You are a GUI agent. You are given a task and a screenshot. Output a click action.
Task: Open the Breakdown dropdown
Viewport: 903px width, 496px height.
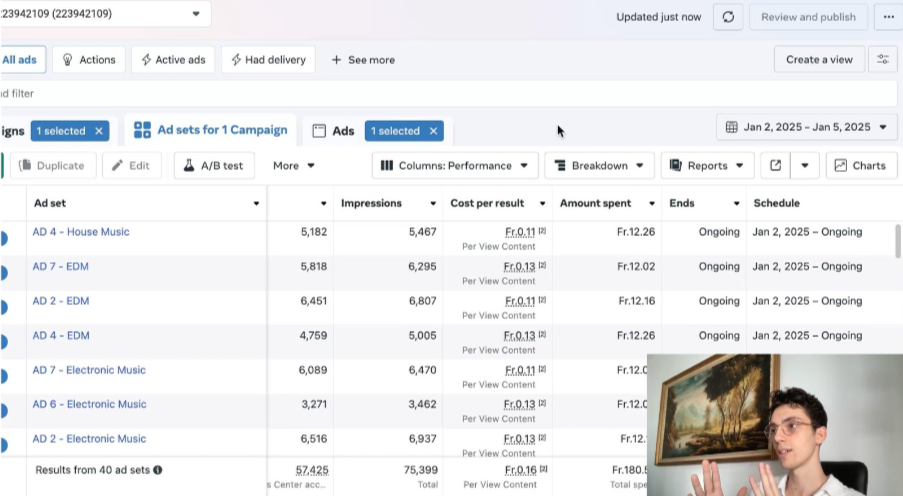tap(600, 166)
